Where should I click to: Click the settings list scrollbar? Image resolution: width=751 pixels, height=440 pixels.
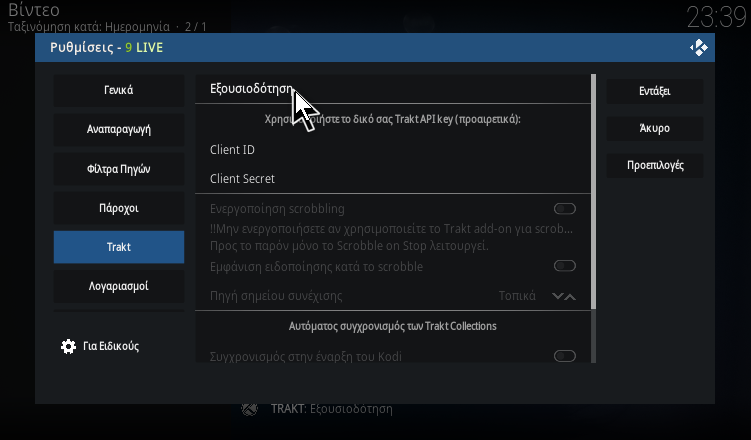click(593, 192)
